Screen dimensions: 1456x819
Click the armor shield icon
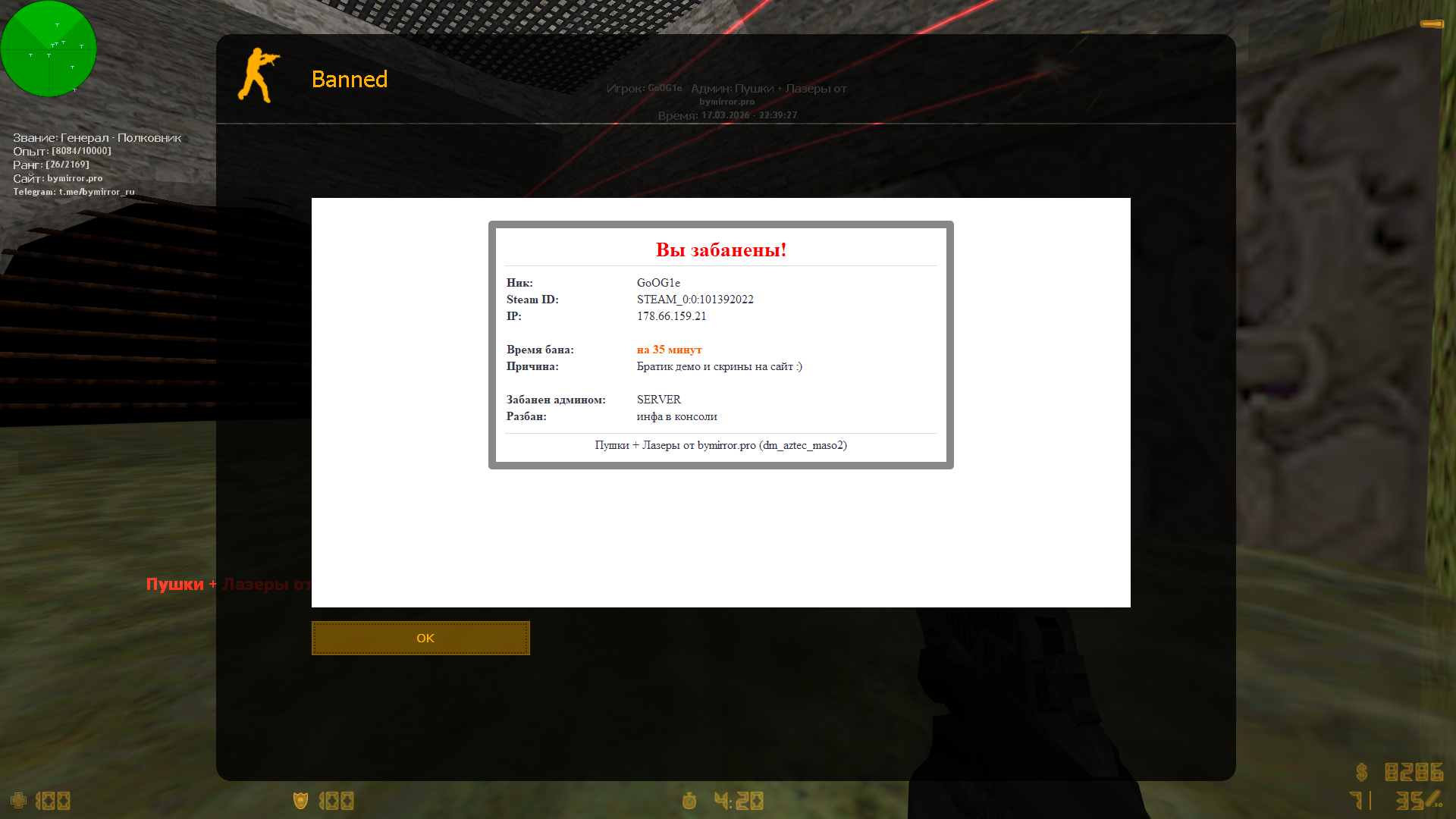coord(300,801)
